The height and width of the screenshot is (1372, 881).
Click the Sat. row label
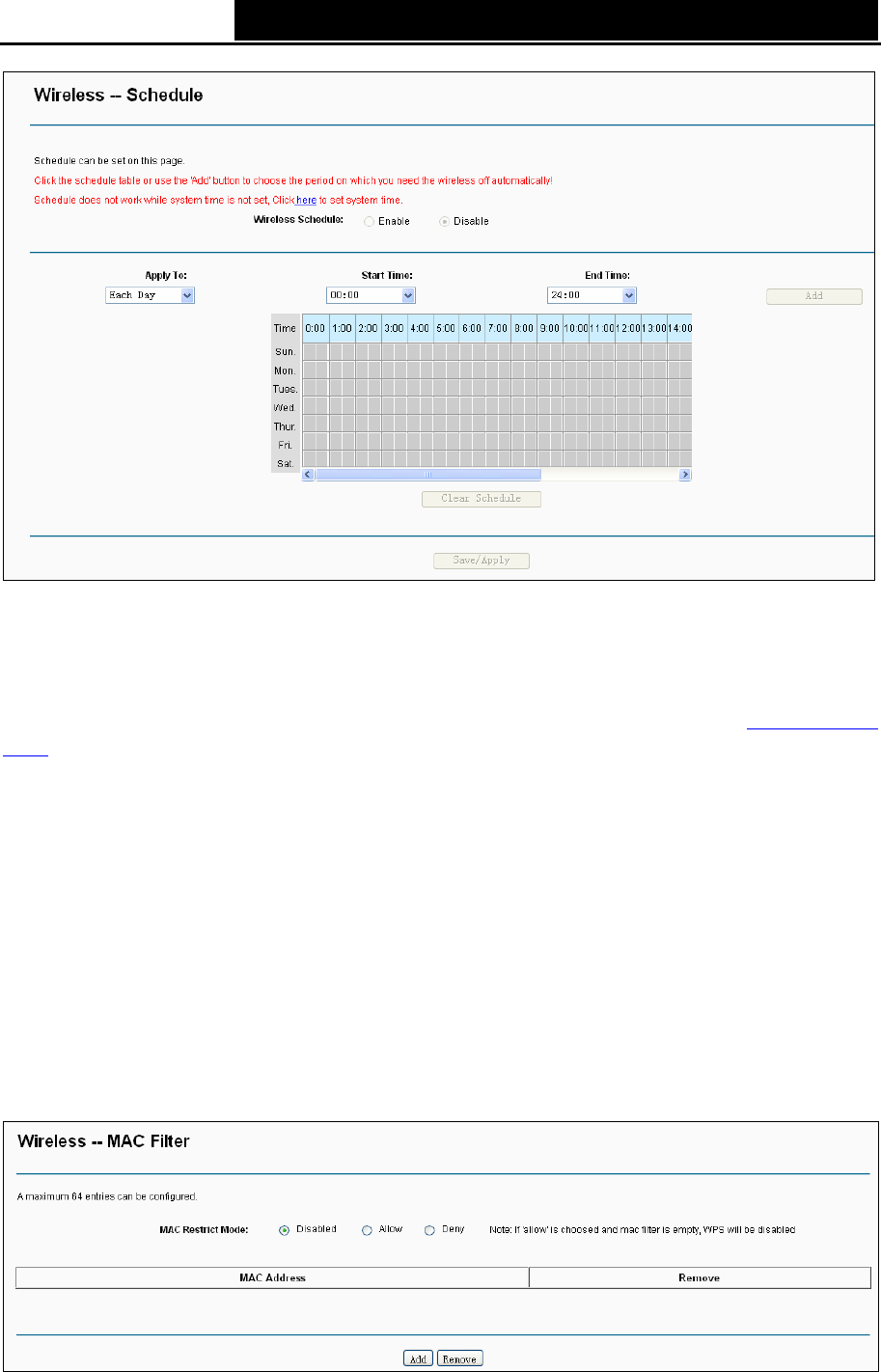[x=286, y=462]
